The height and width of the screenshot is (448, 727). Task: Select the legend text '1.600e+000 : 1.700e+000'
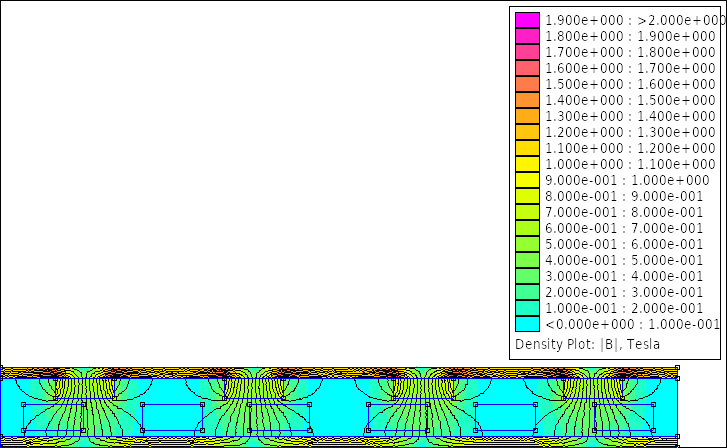pyautogui.click(x=630, y=68)
